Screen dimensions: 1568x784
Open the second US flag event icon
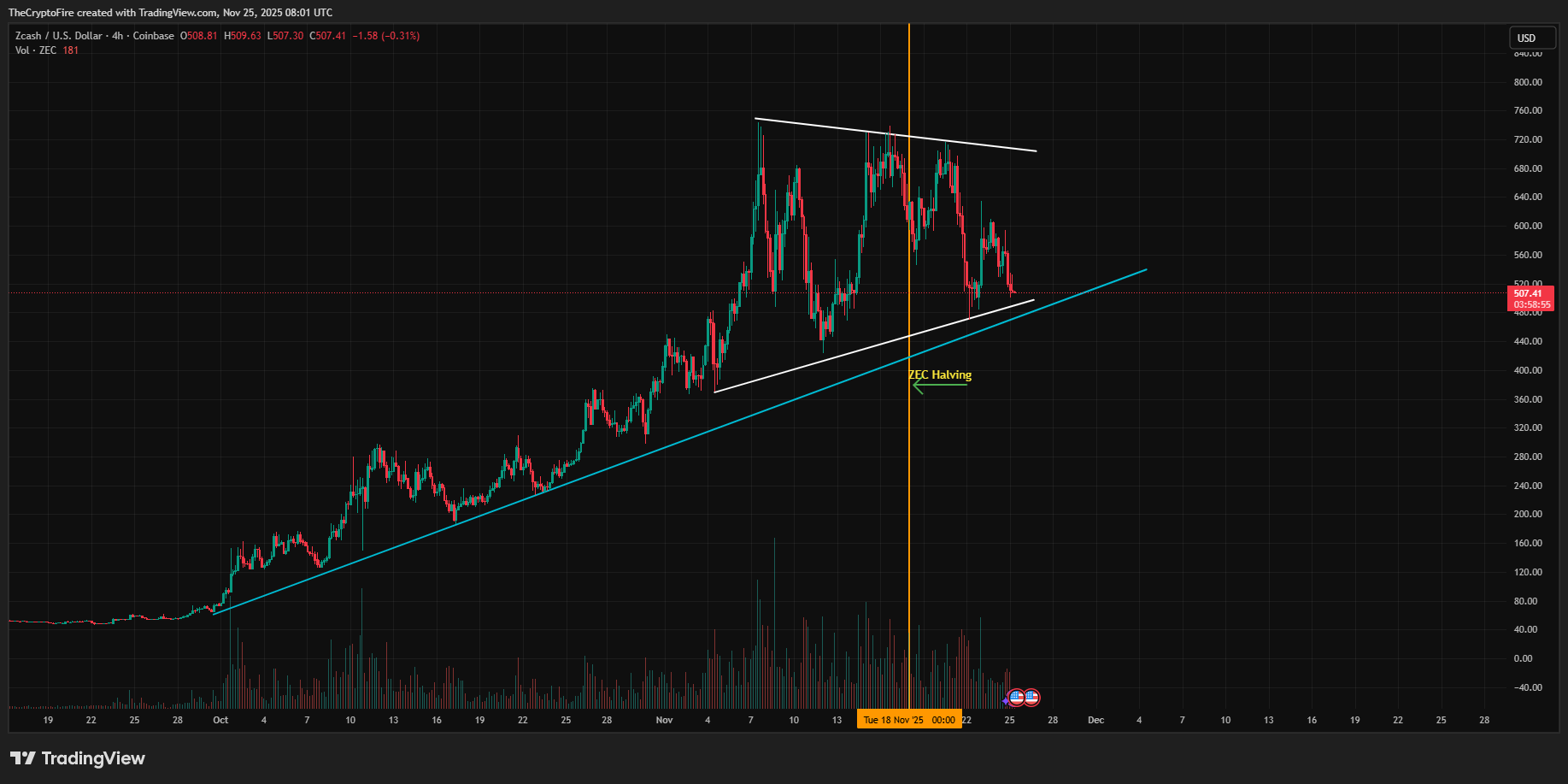click(x=1033, y=697)
